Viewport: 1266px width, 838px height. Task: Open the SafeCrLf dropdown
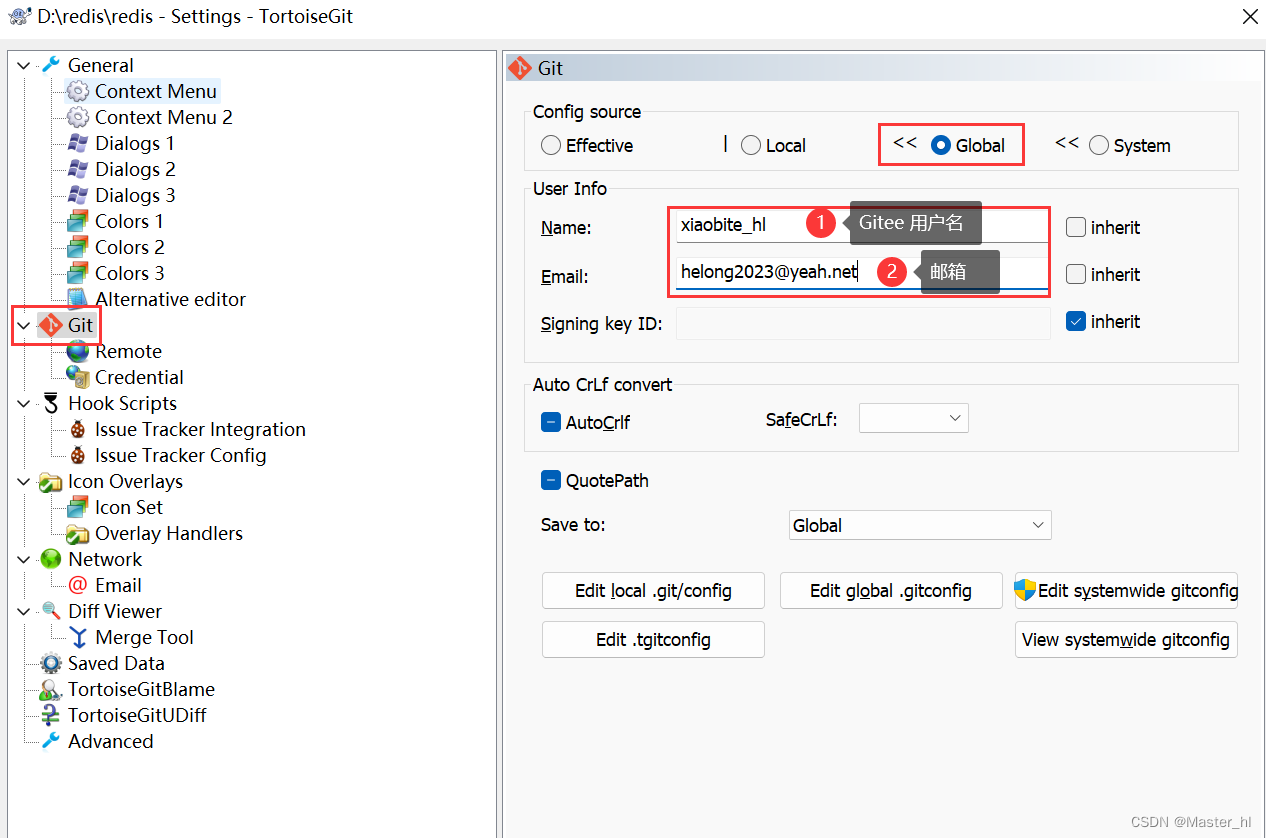914,418
